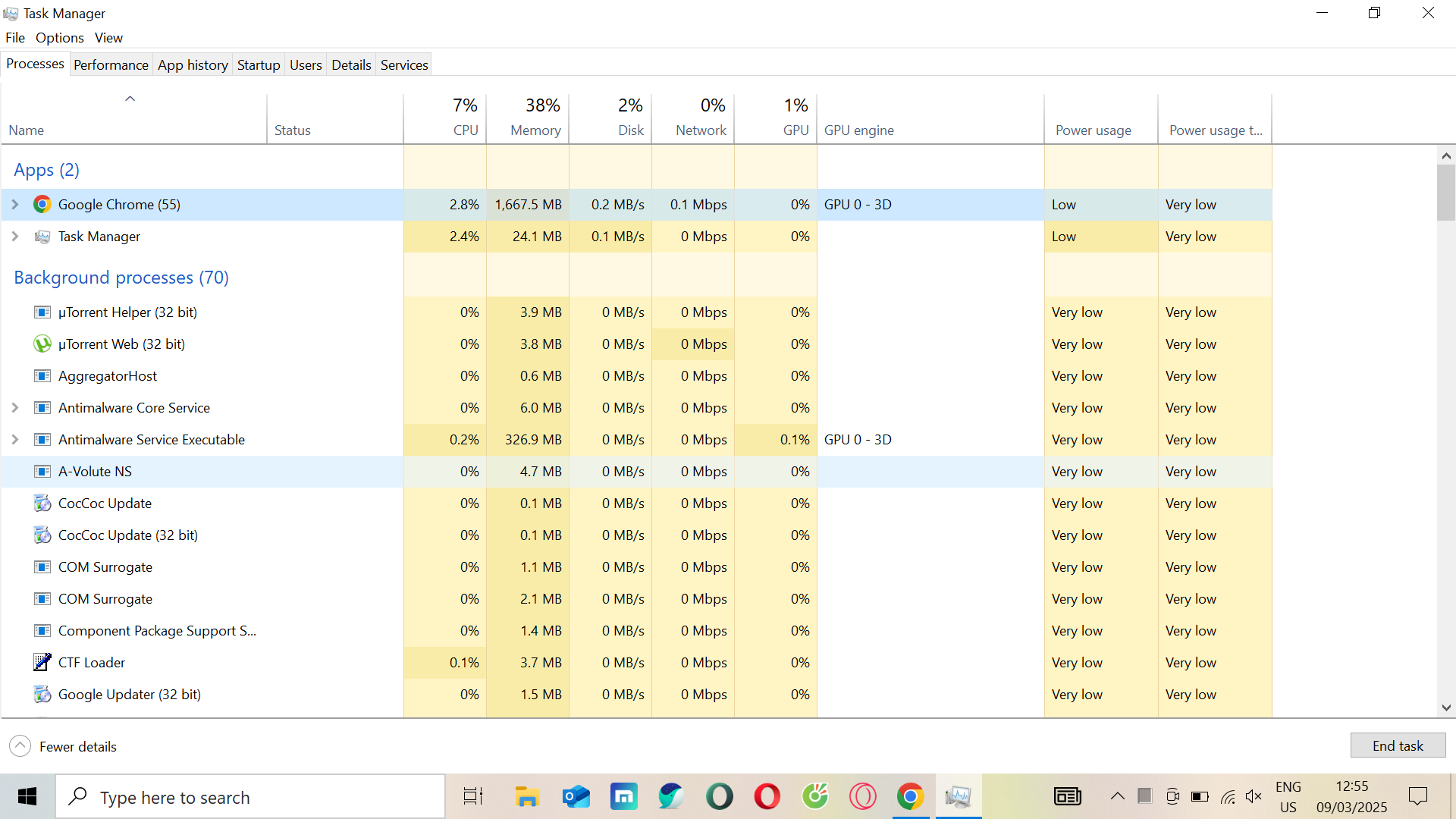Viewport: 1456px width, 819px height.
Task: Sort processes by the Status column
Action: click(335, 119)
